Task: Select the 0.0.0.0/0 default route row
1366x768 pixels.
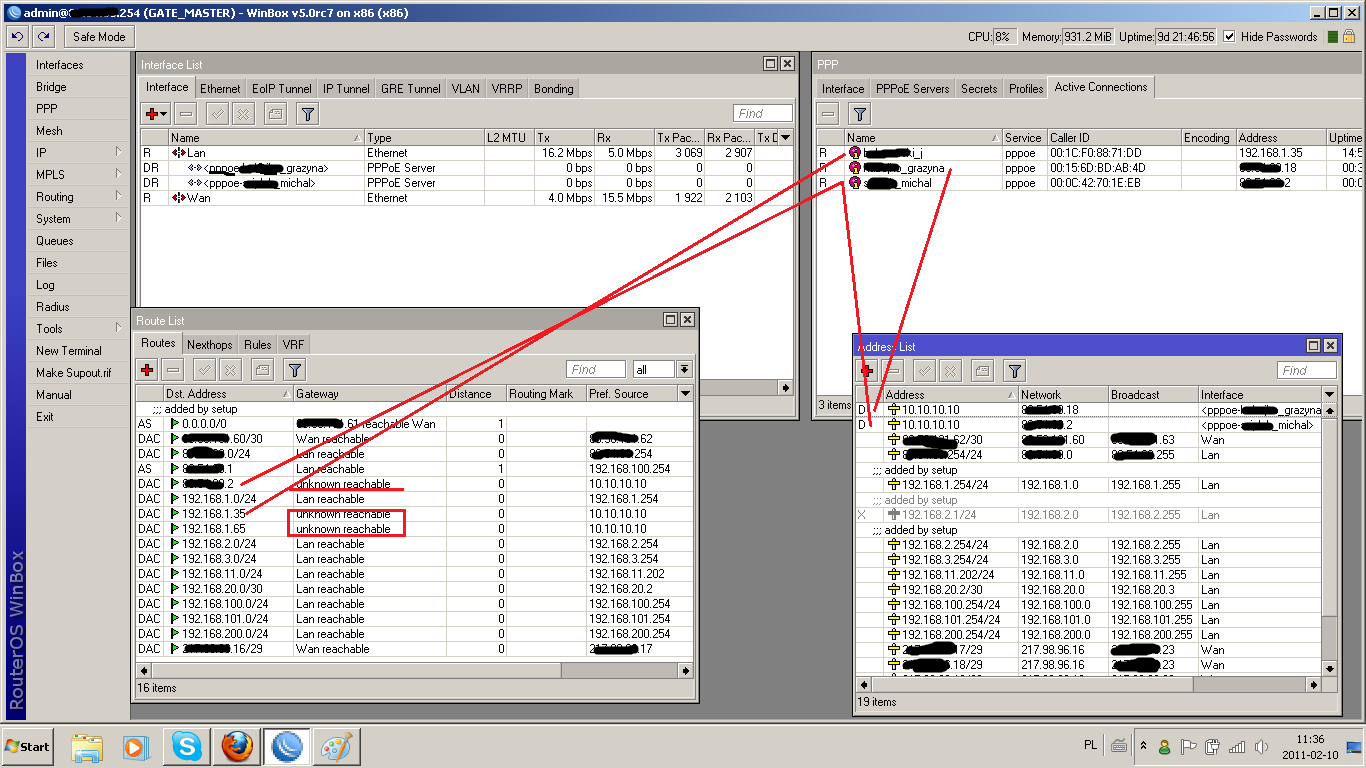Action: tap(414, 424)
